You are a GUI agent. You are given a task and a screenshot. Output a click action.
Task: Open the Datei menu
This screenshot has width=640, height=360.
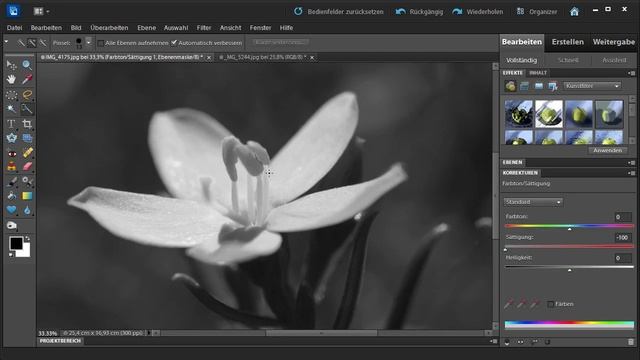click(14, 28)
